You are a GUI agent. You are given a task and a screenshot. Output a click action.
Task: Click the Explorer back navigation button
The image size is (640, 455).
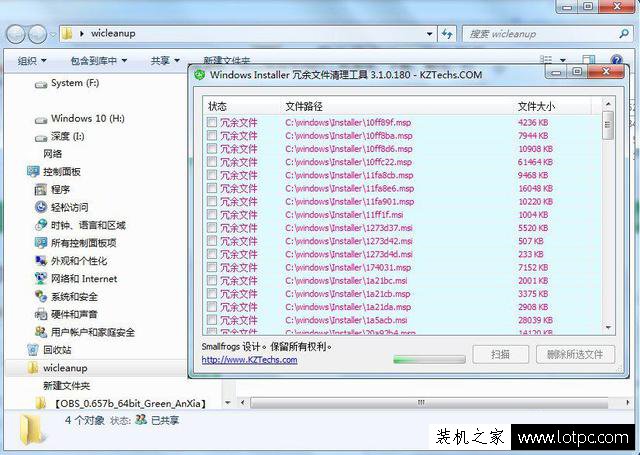16,34
